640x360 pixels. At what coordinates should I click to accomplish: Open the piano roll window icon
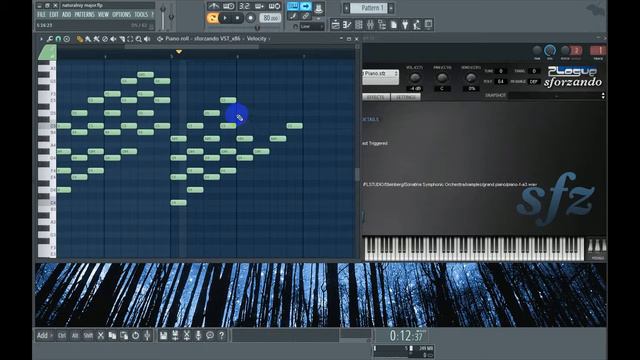pyautogui.click(x=347, y=25)
